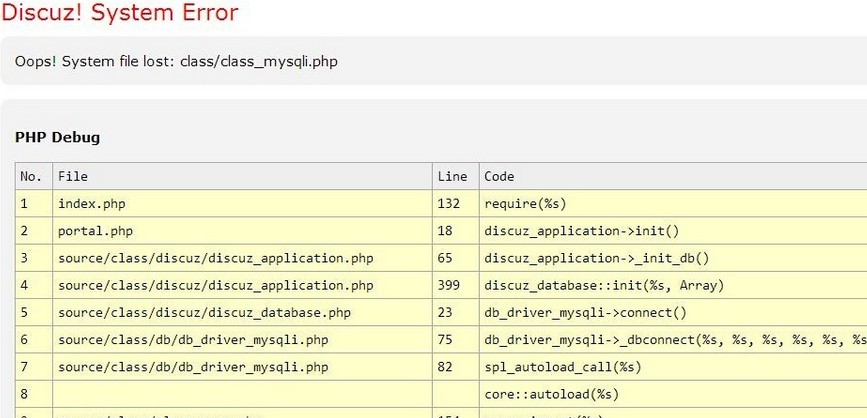Select the "PHP Debug" heading
Screen dimensions: 867x418
57,137
